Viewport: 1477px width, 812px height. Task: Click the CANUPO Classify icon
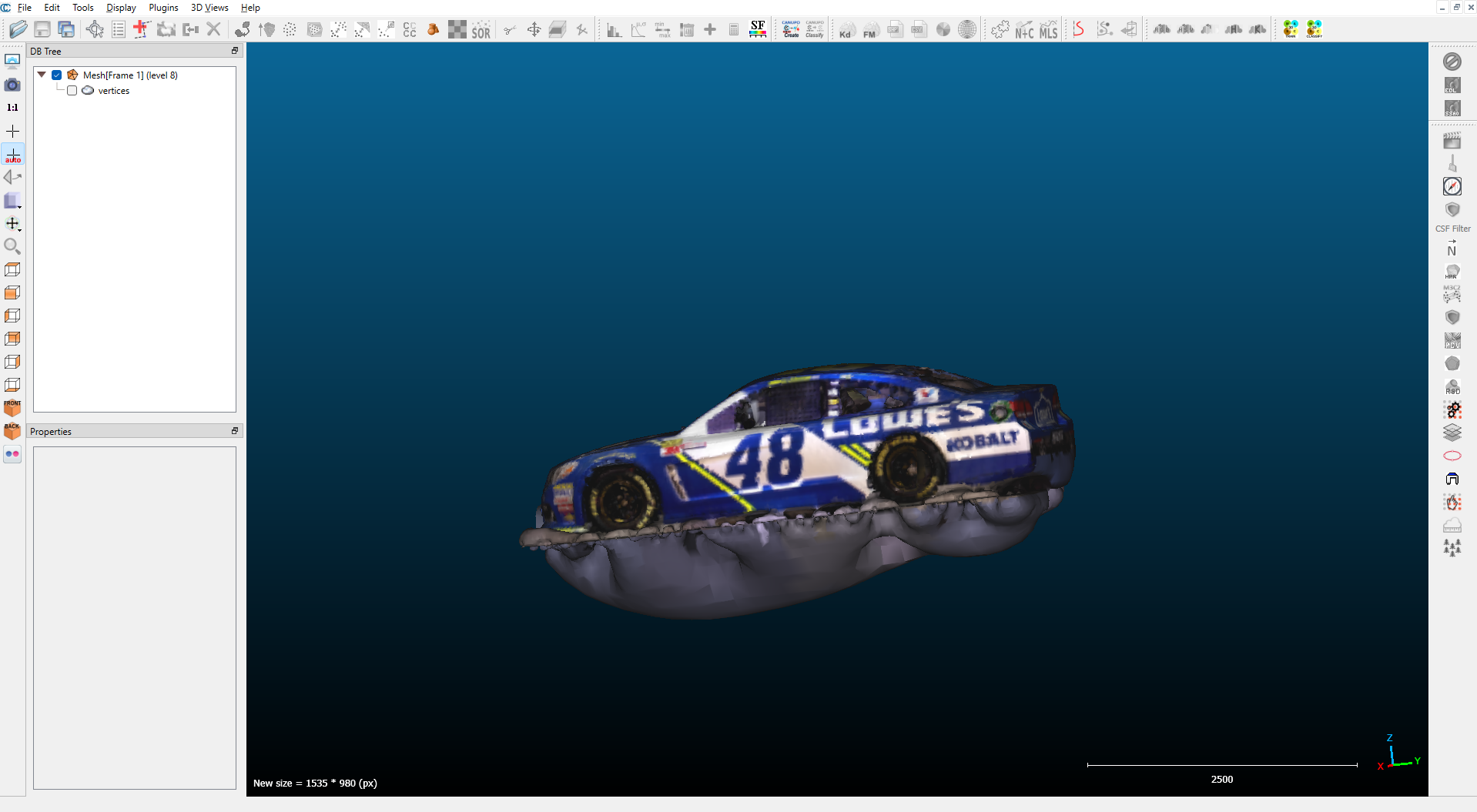point(815,29)
